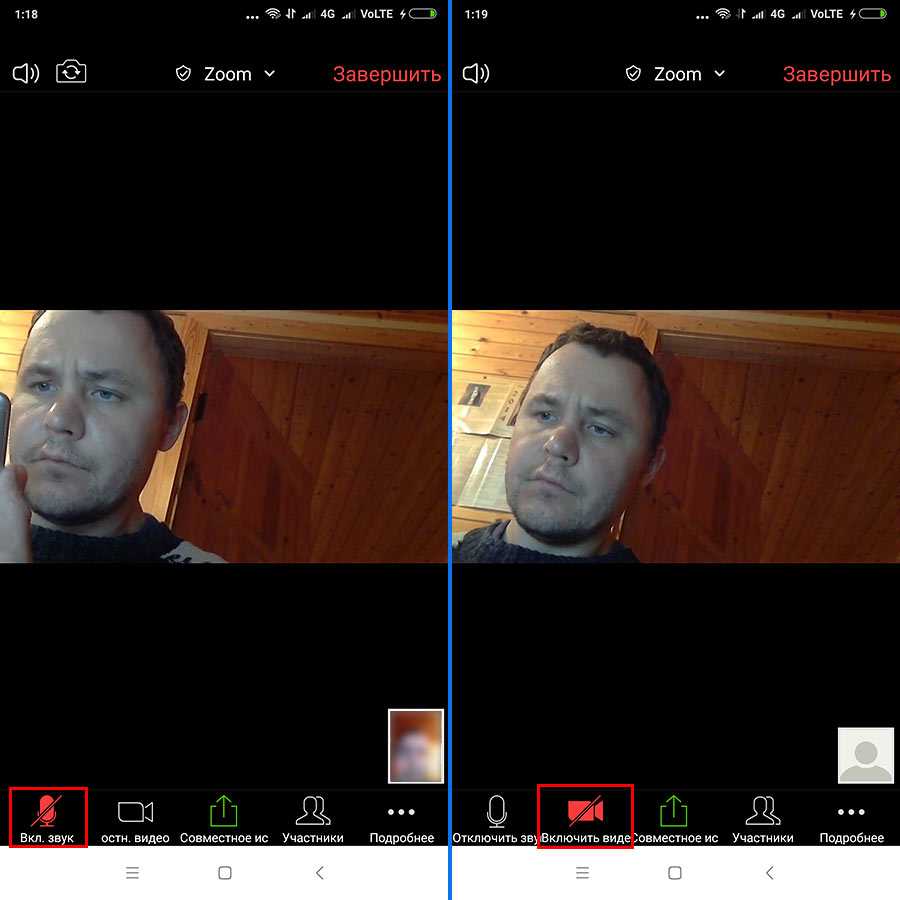Switch camera using the rotate icon on left screen
This screenshot has width=900, height=900.
tap(71, 73)
